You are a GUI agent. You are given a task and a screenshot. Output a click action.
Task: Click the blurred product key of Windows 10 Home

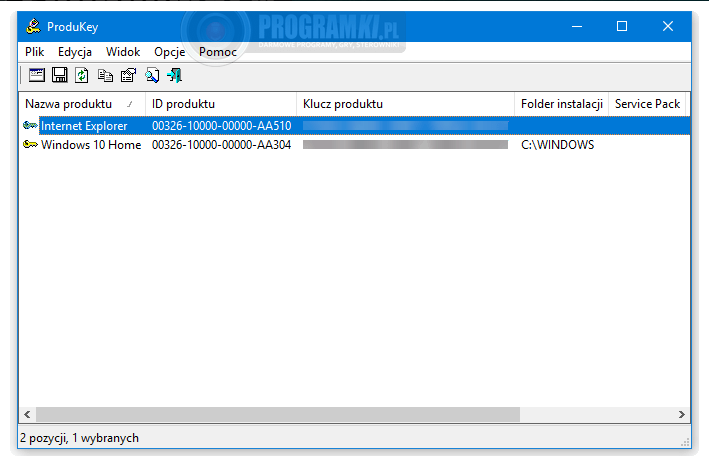pos(405,145)
